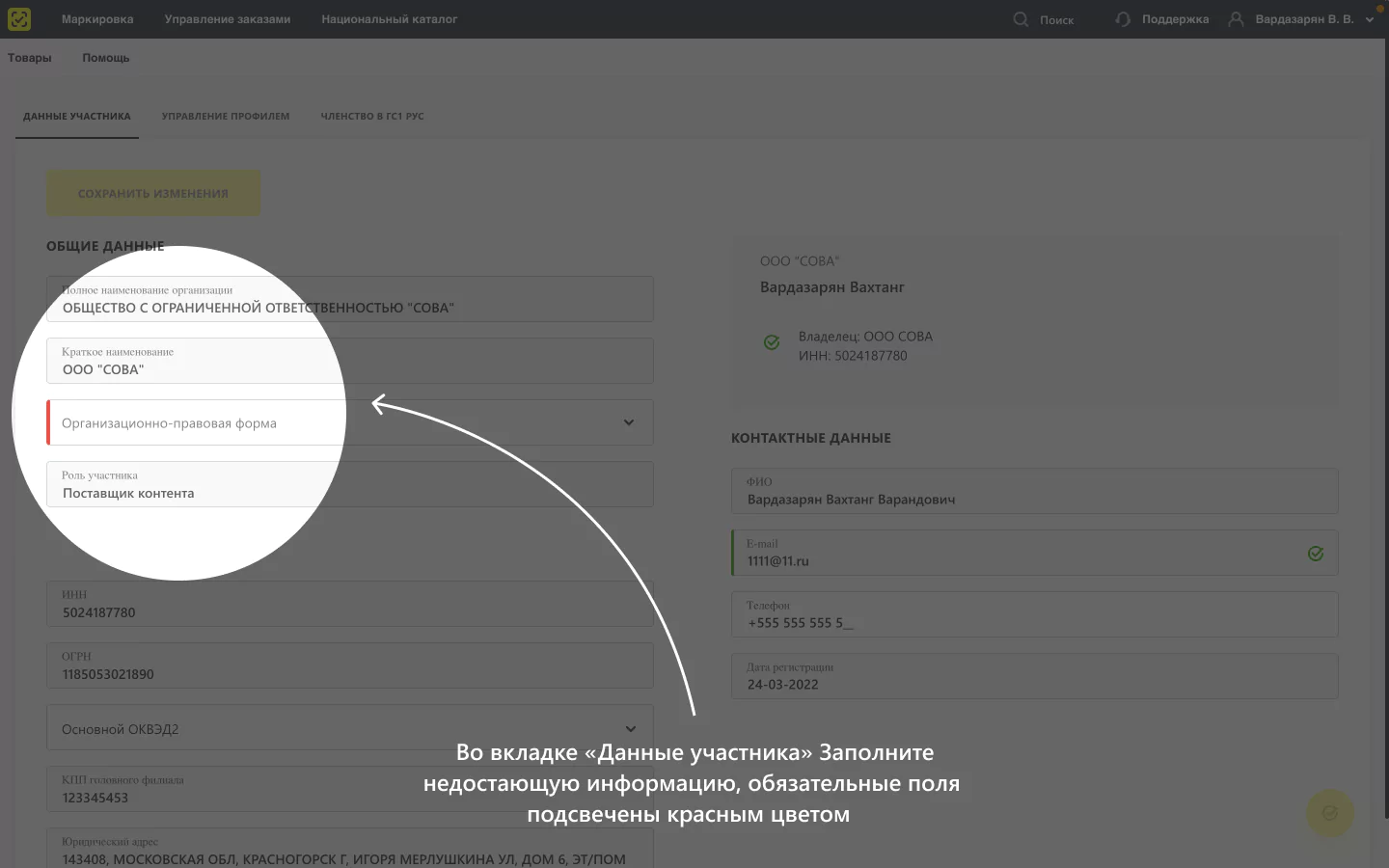
Task: Click the search magnifier icon
Action: [1021, 19]
